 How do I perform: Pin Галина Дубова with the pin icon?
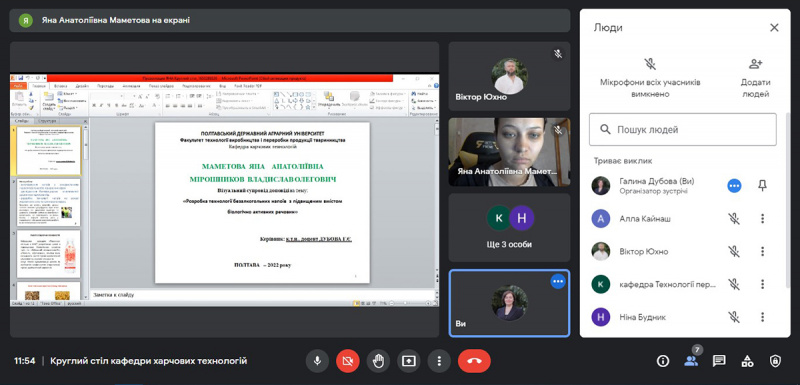coord(762,186)
